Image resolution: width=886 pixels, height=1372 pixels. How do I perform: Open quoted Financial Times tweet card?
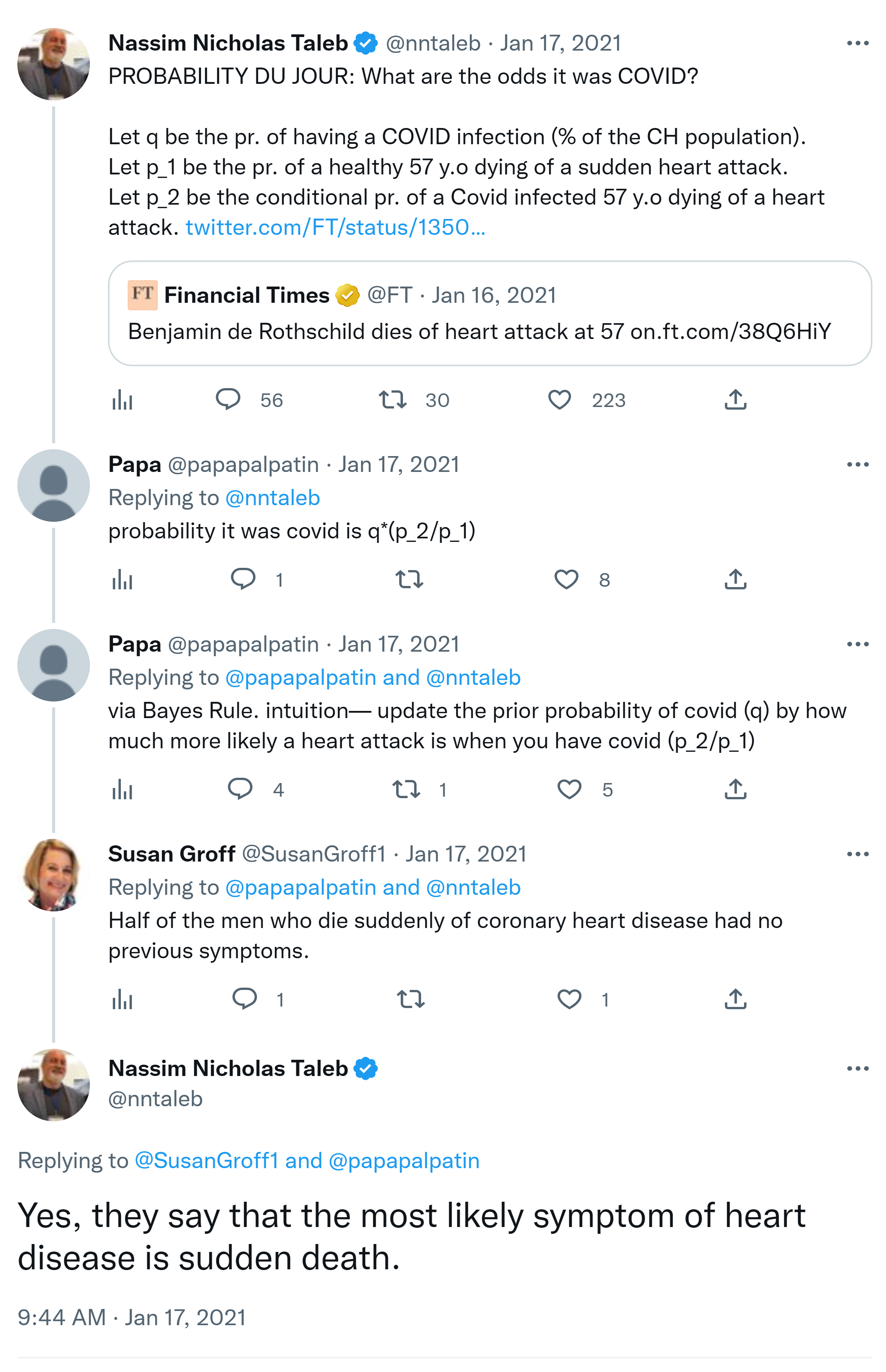(x=489, y=313)
